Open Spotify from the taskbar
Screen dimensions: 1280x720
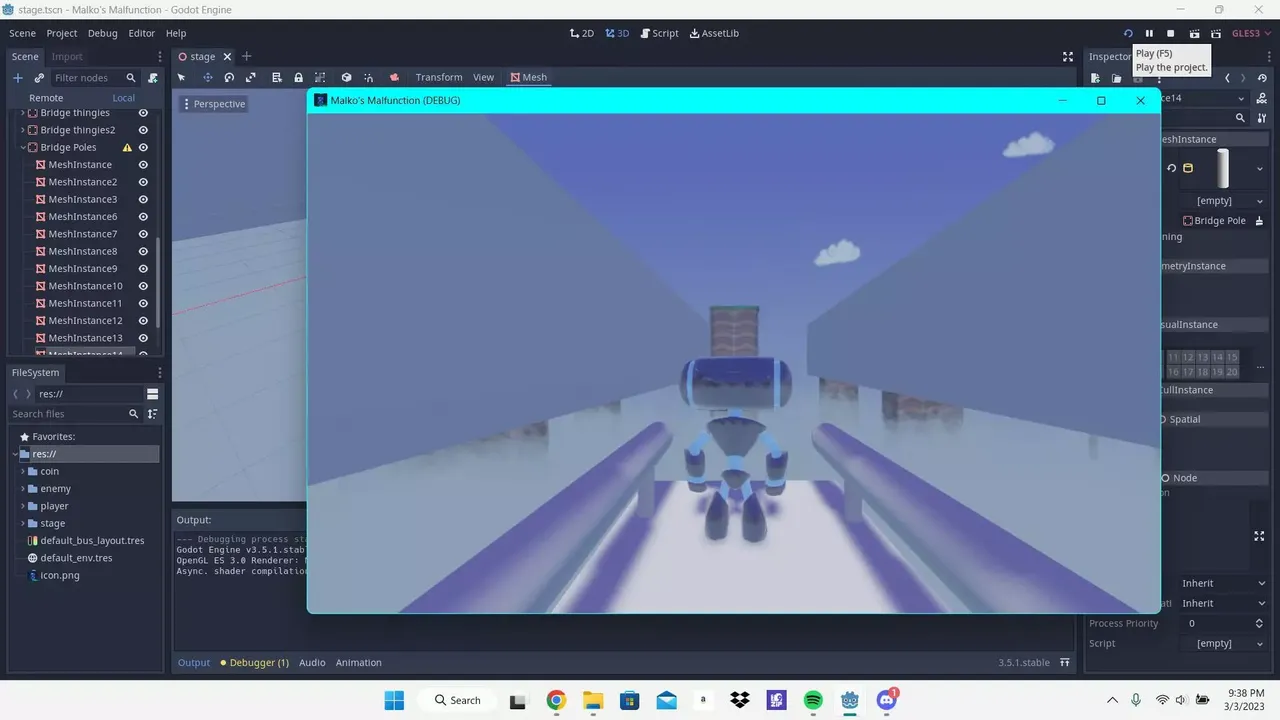[813, 700]
